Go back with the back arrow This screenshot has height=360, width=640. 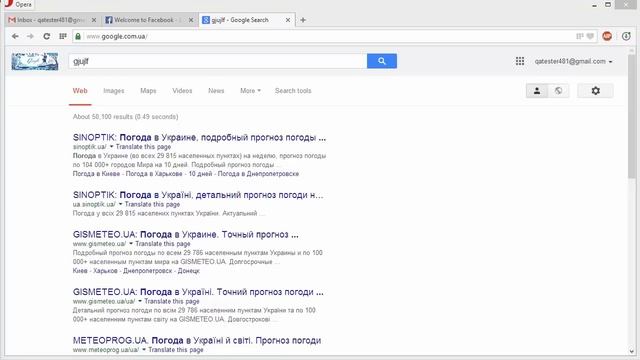click(15, 36)
